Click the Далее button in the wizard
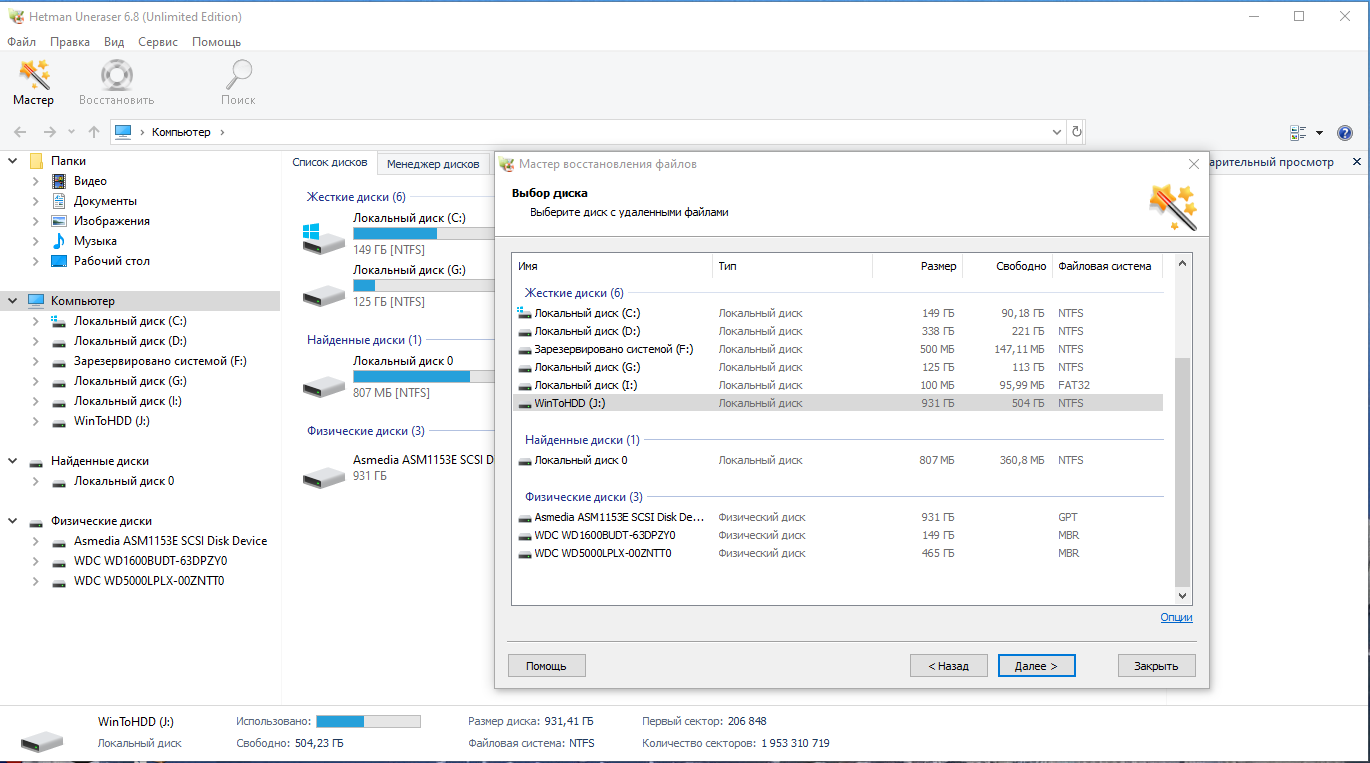Screen dimensions: 1370x763 [1036, 665]
